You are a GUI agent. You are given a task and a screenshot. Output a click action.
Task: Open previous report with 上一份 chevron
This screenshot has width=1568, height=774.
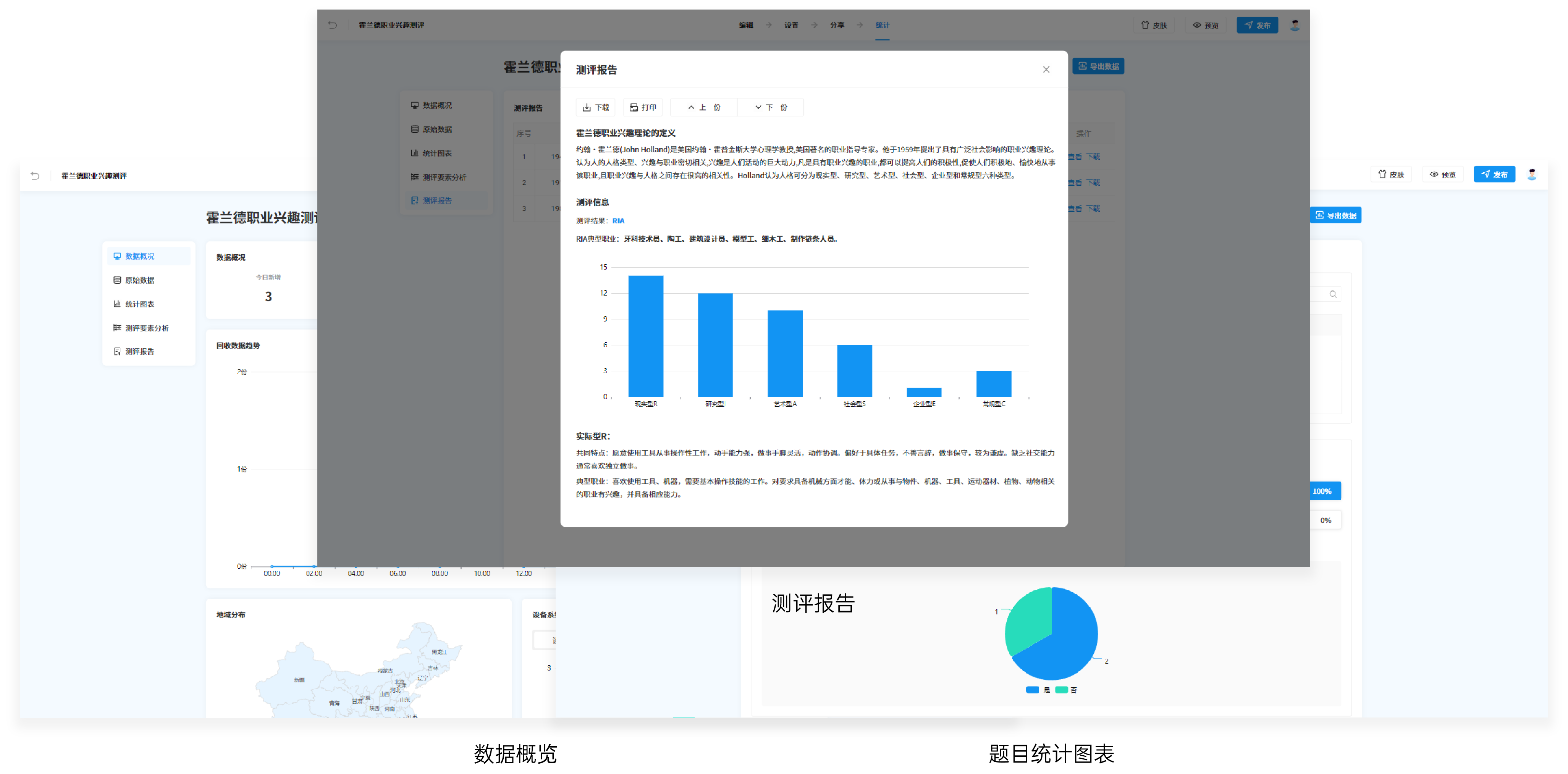[692, 107]
